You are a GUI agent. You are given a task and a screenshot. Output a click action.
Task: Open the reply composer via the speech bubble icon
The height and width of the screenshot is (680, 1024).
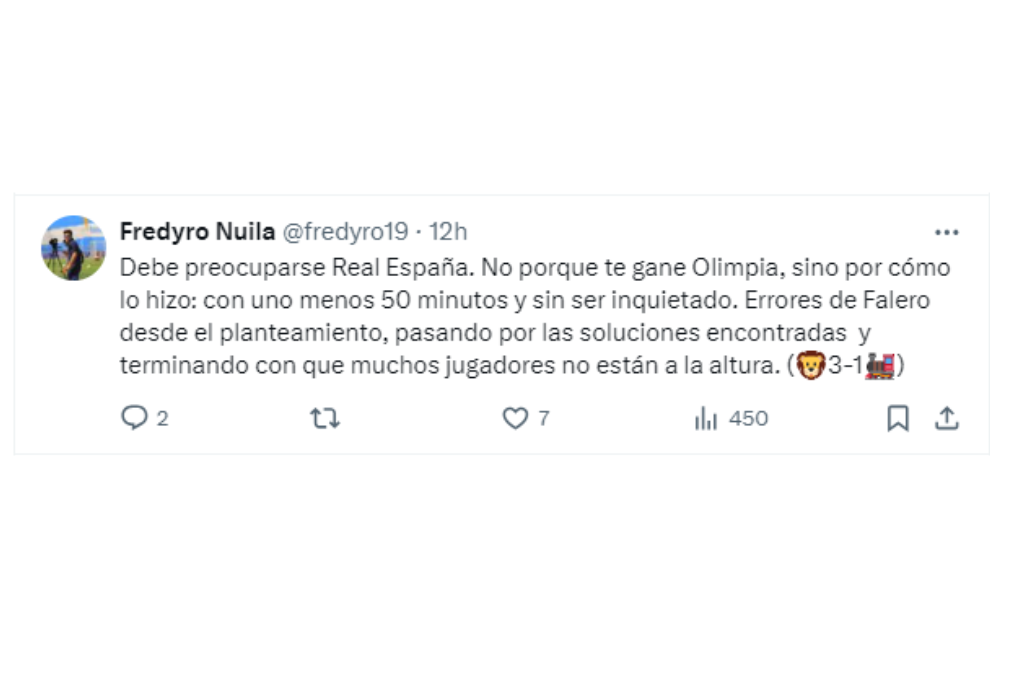pyautogui.click(x=136, y=420)
